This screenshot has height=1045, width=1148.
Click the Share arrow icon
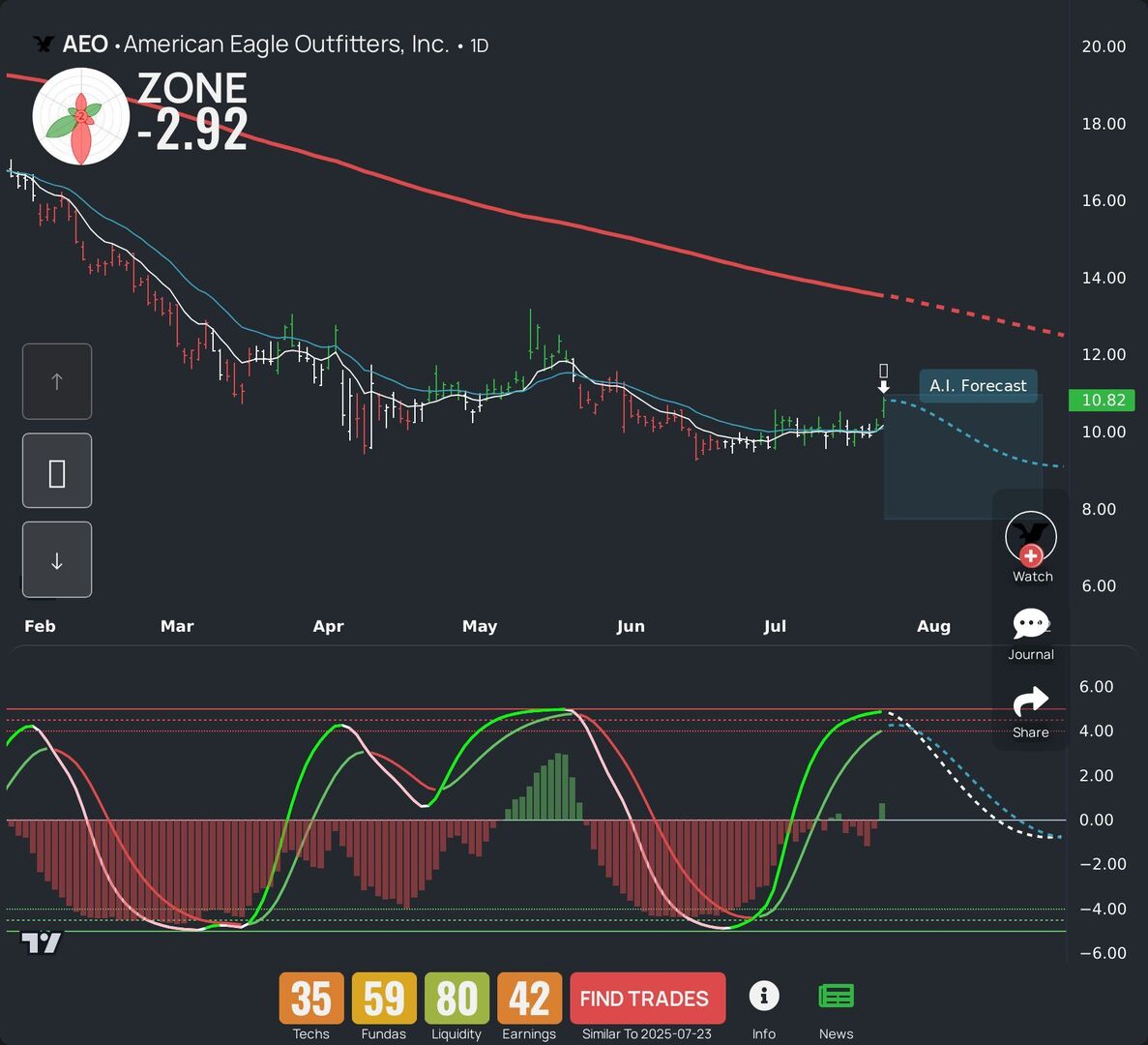[1031, 702]
